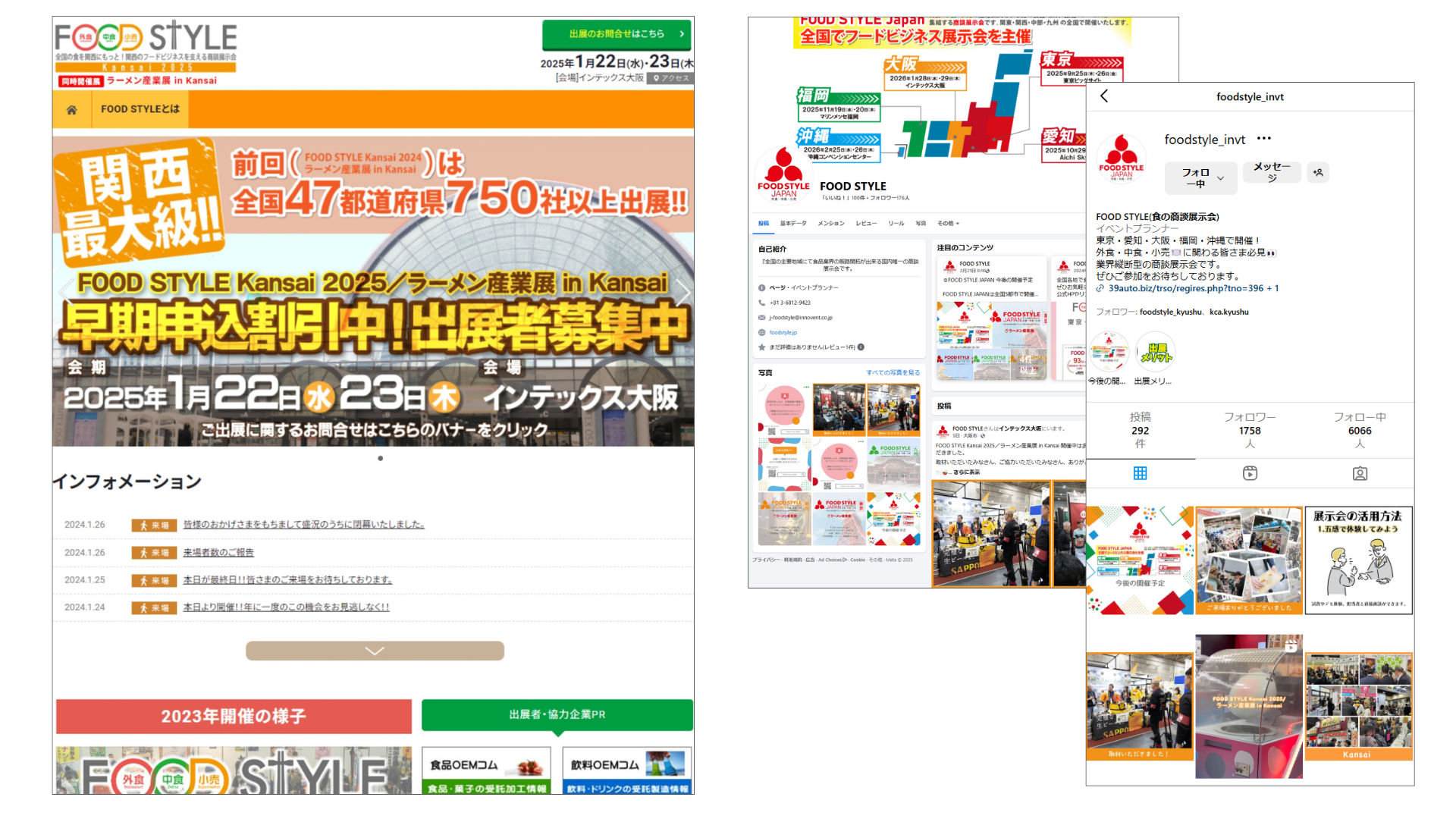Open the Instagram Reels tab icon
The width and height of the screenshot is (1456, 819).
click(1250, 473)
